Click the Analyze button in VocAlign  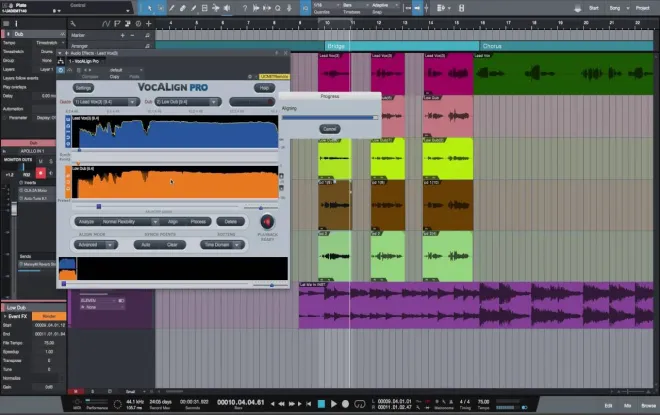tap(87, 221)
